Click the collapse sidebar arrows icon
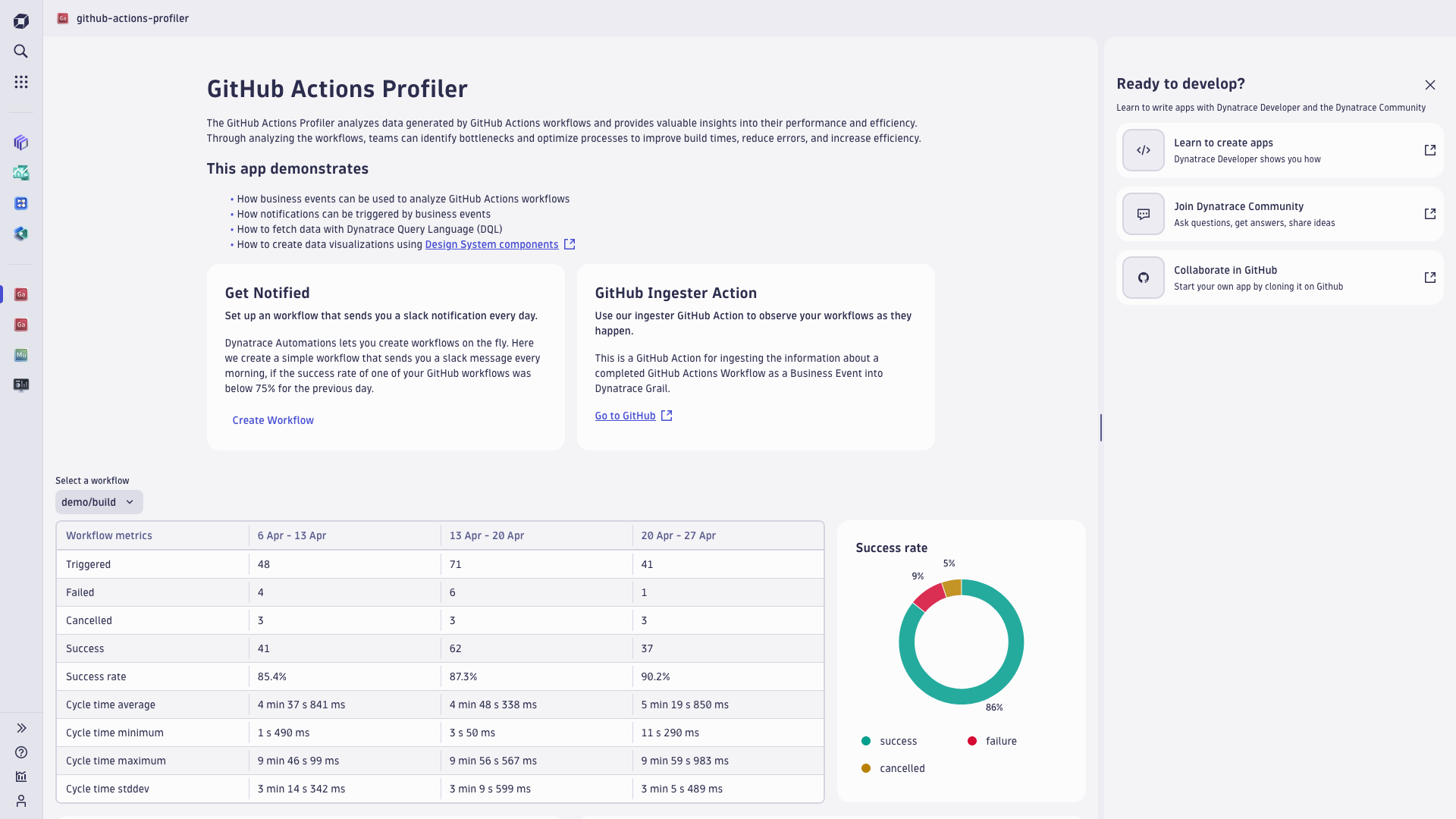This screenshot has height=819, width=1456. tap(22, 727)
